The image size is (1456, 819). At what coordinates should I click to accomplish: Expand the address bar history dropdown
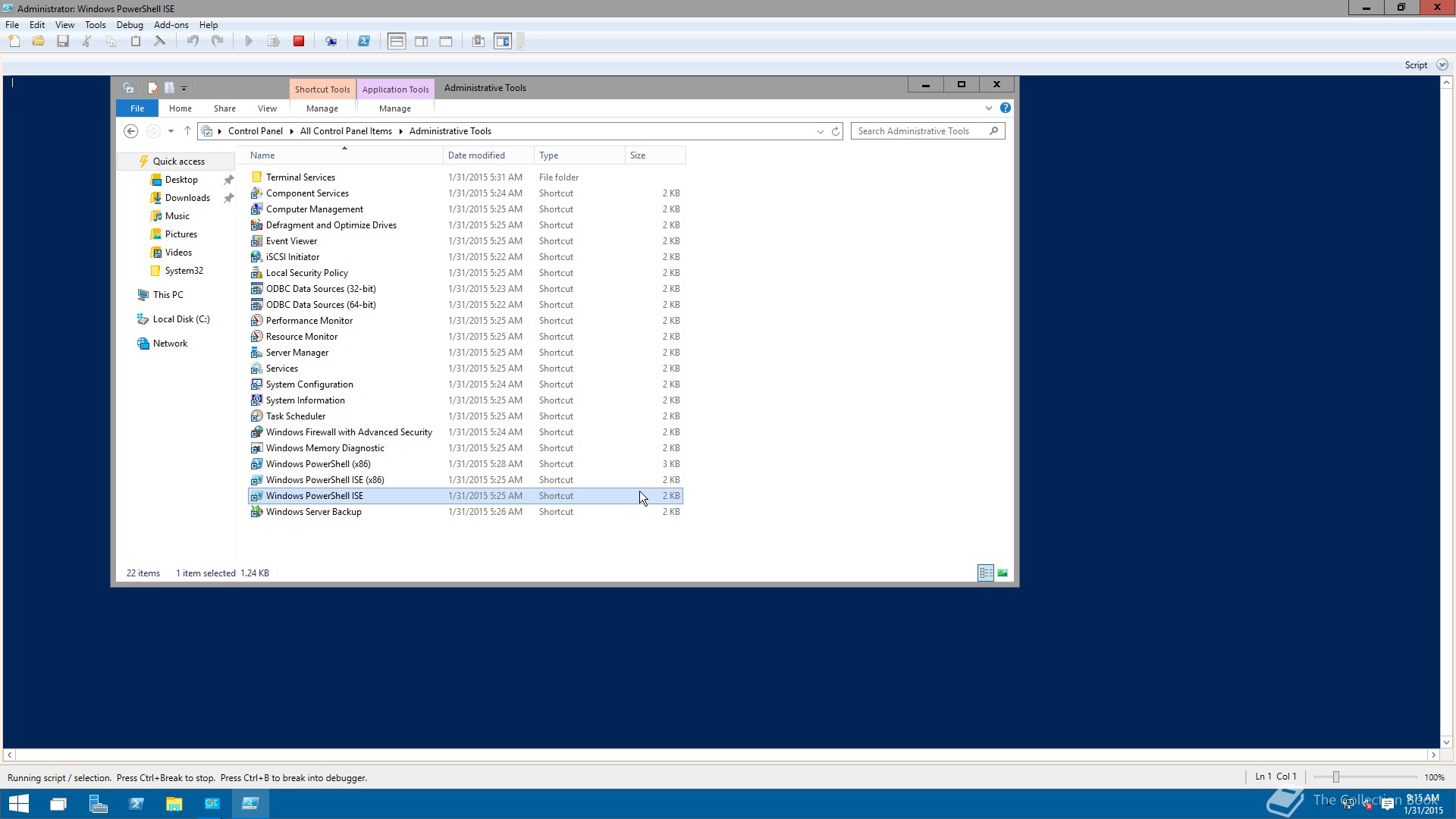coord(820,131)
